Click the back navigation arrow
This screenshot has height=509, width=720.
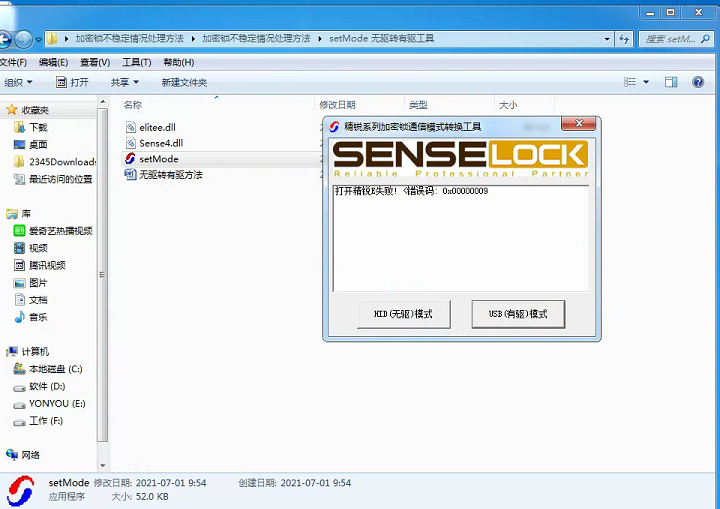tap(5, 39)
